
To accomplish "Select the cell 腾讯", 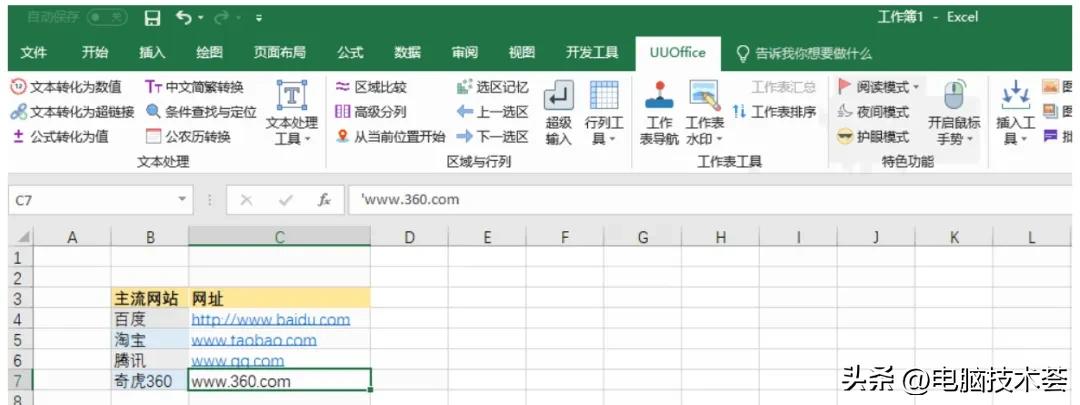I will tap(149, 360).
